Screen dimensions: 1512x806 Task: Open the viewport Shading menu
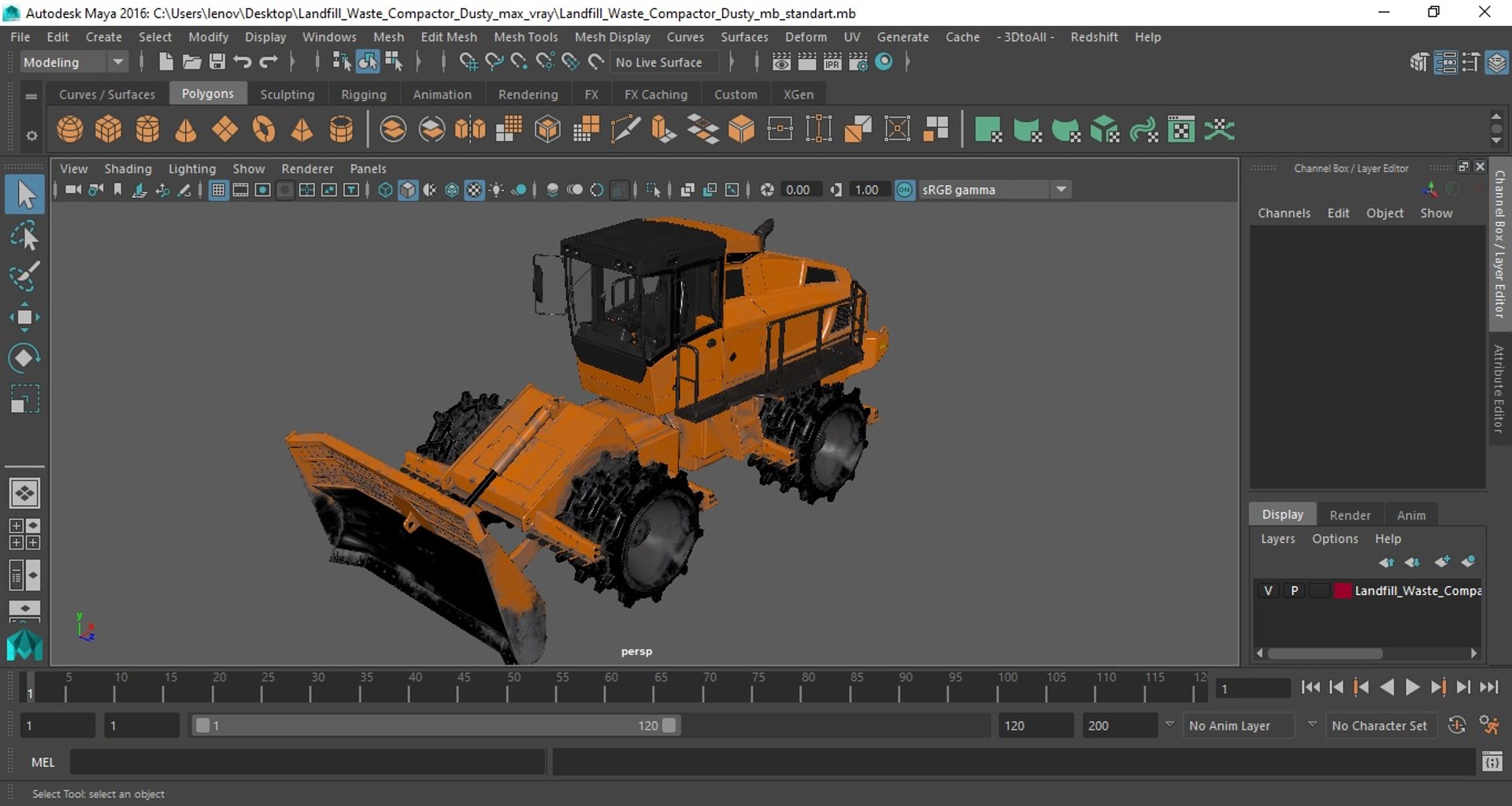click(128, 169)
